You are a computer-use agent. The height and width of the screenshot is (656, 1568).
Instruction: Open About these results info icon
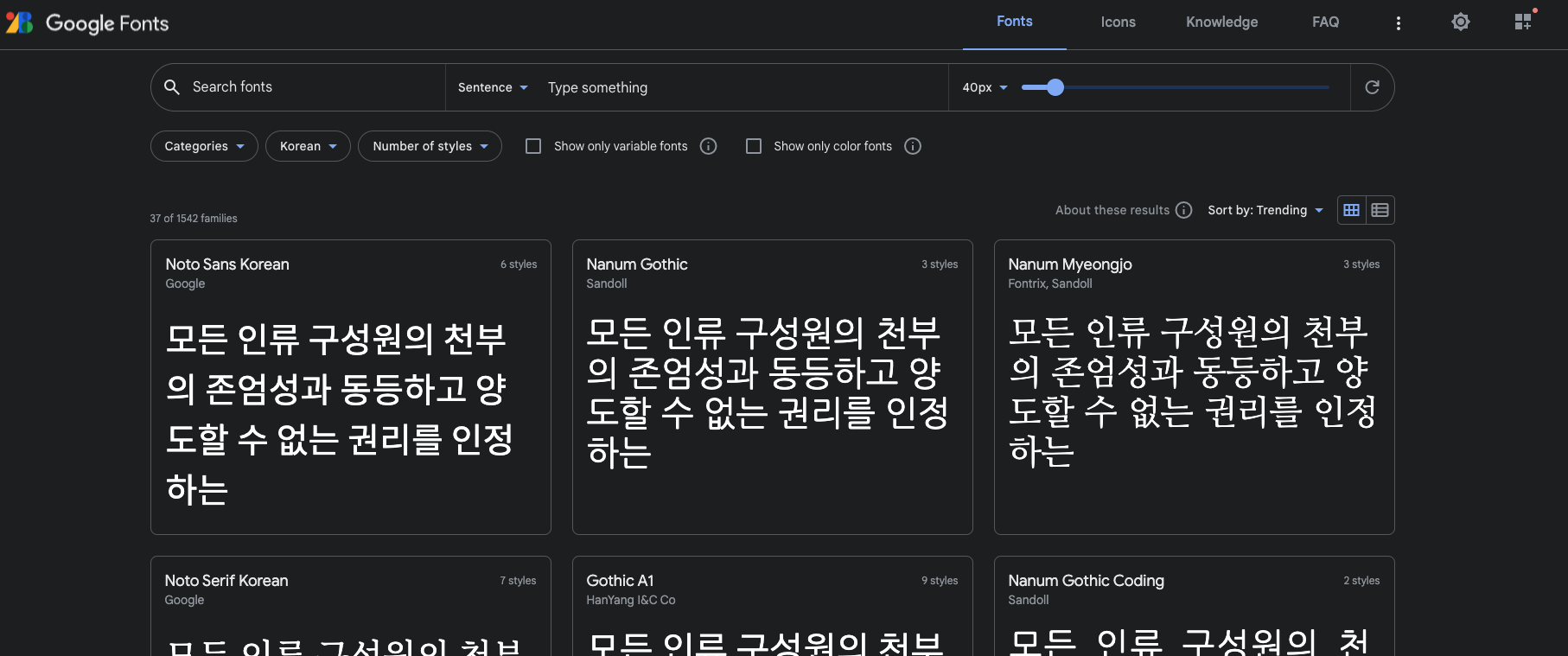(x=1184, y=210)
